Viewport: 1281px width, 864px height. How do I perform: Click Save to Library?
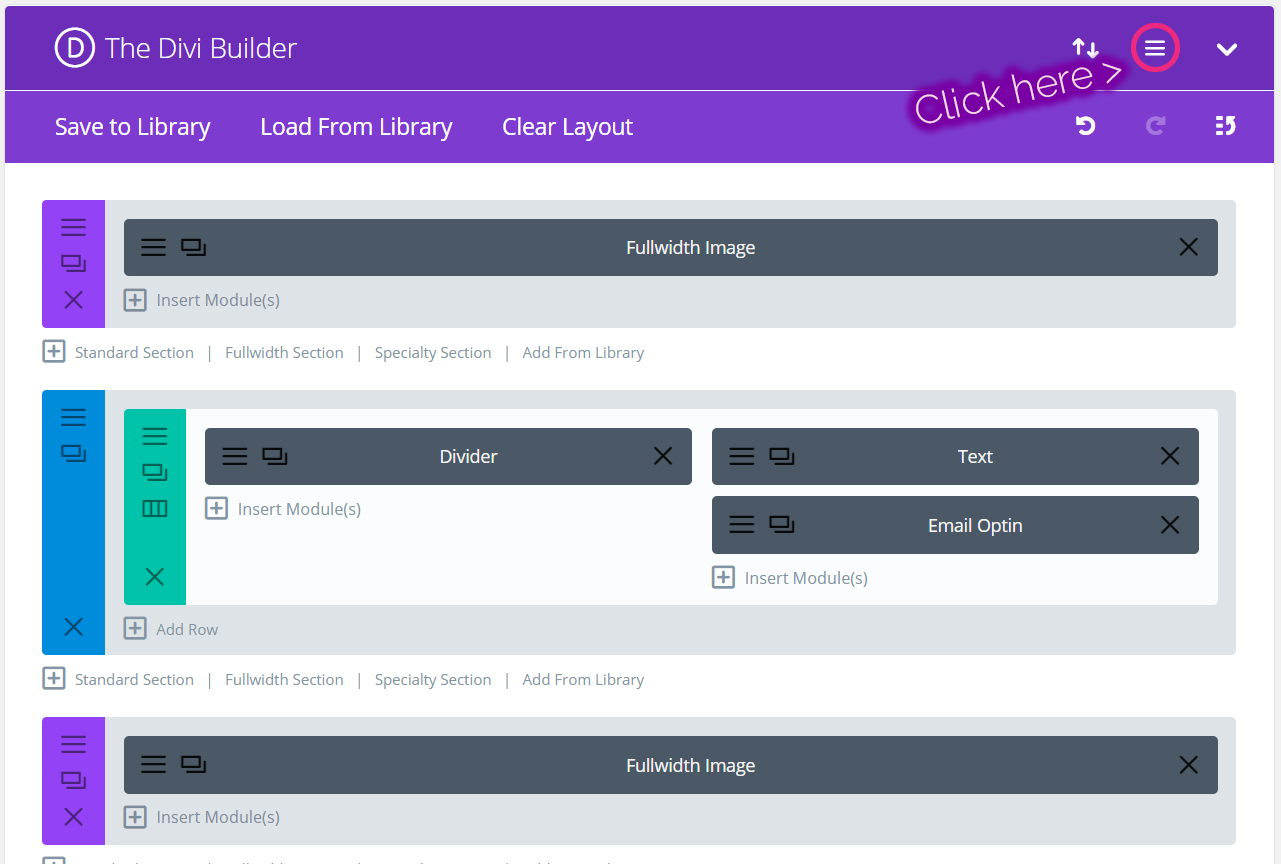(132, 127)
